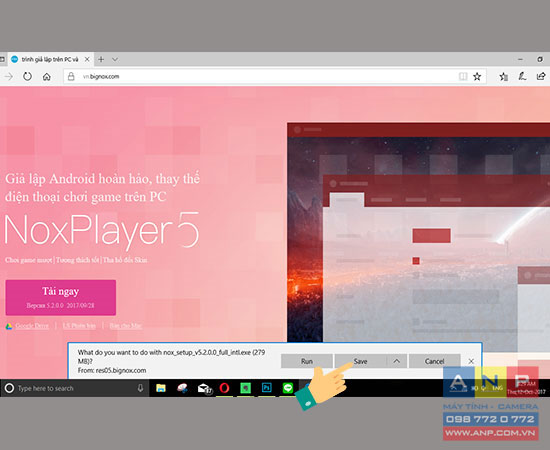Show tab previews chevron

115,59
